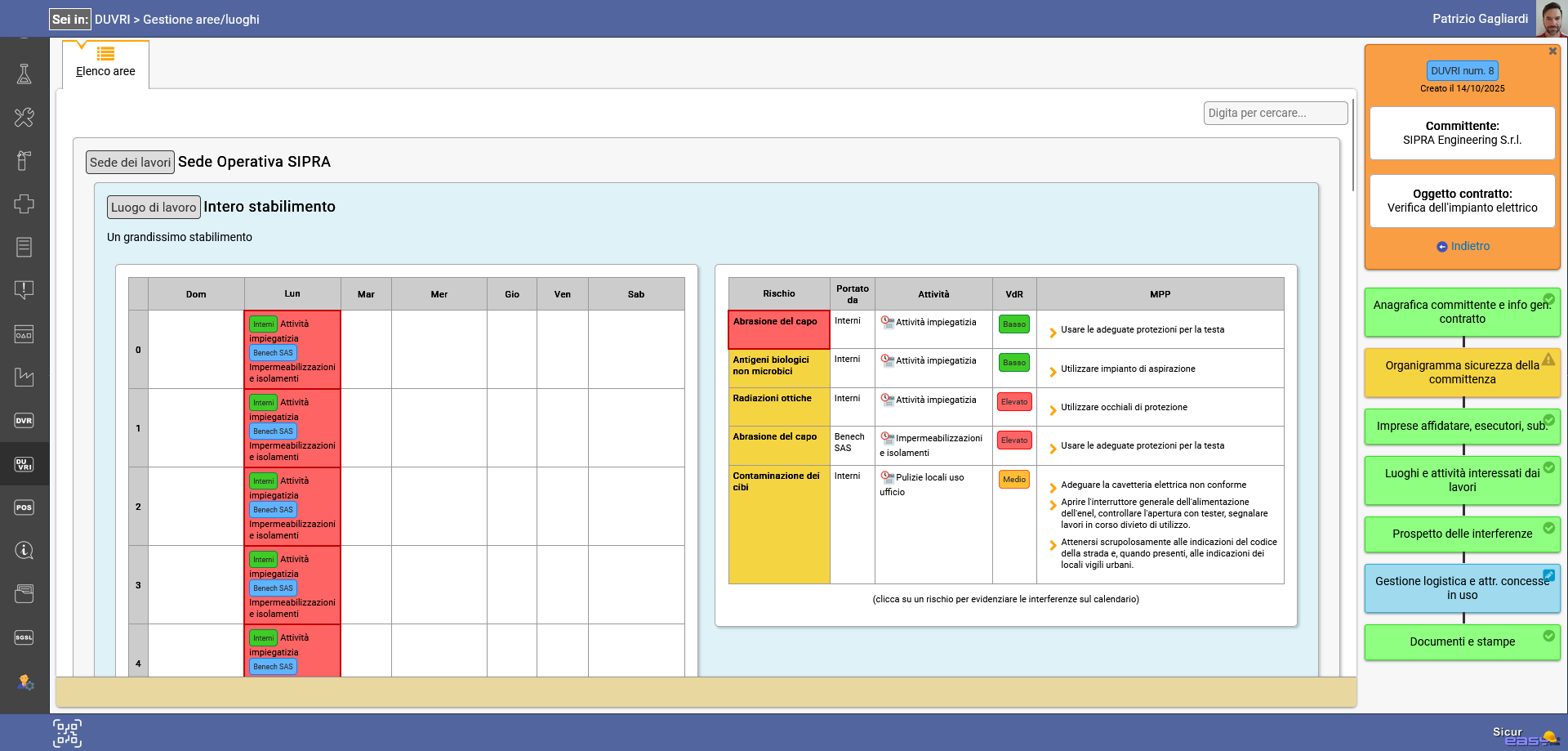Select the first aid cross icon

tap(24, 203)
